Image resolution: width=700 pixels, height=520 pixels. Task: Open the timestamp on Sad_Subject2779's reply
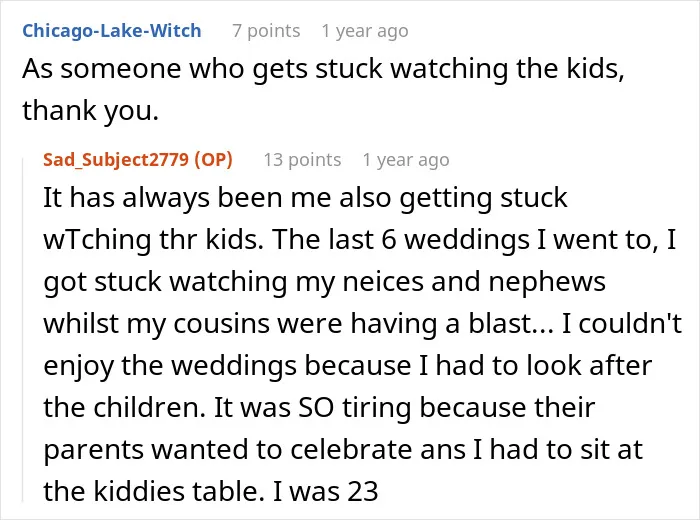(406, 159)
